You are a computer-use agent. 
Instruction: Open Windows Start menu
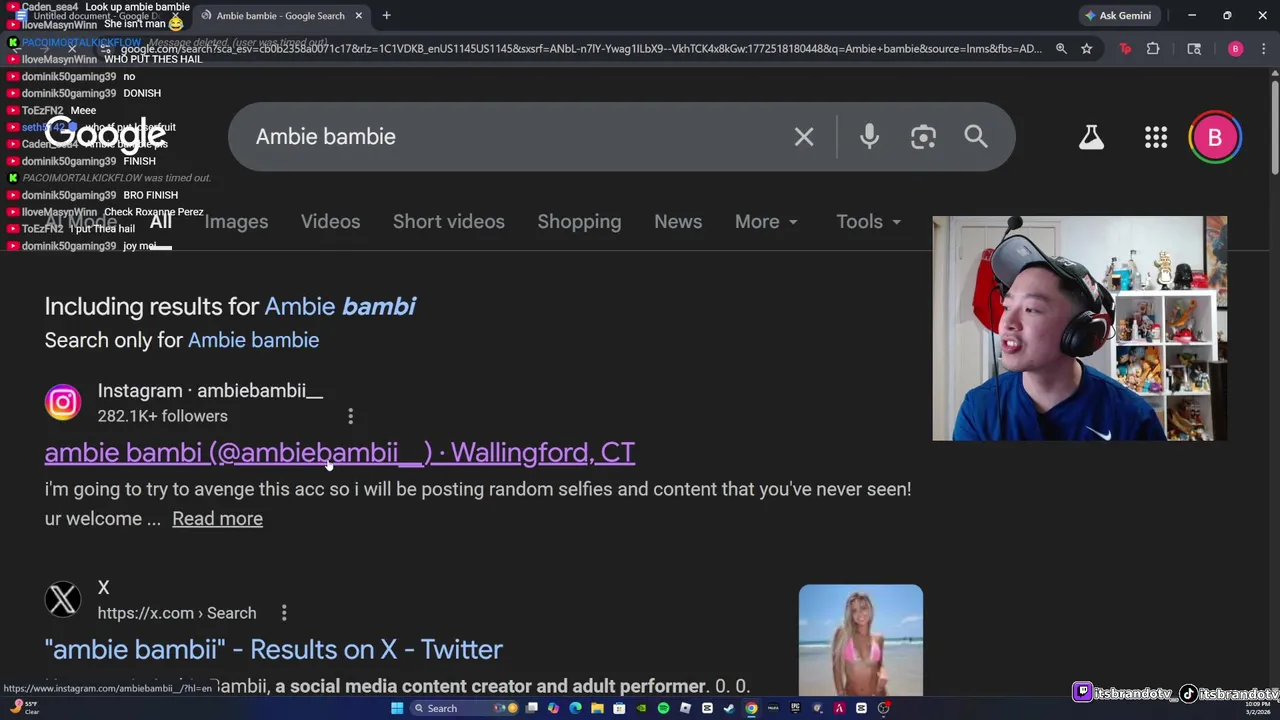coord(397,708)
